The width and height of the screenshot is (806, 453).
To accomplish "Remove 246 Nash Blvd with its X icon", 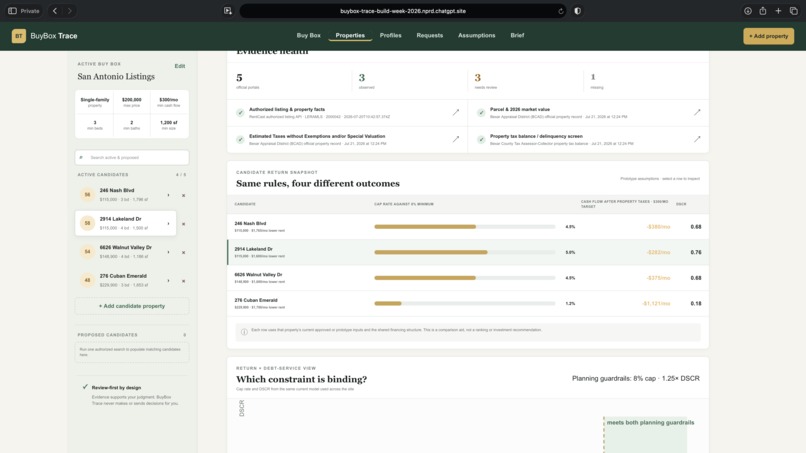I will 184,195.
